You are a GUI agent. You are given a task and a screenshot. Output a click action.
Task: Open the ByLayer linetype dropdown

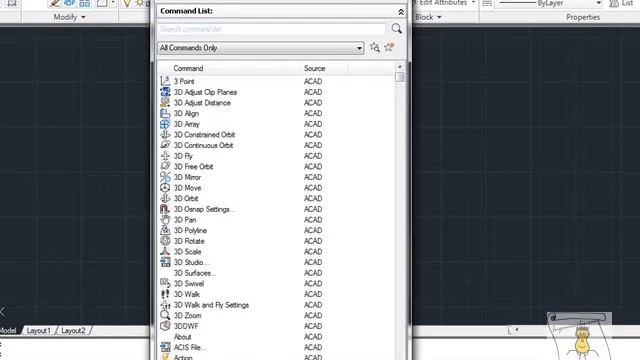tap(598, 3)
